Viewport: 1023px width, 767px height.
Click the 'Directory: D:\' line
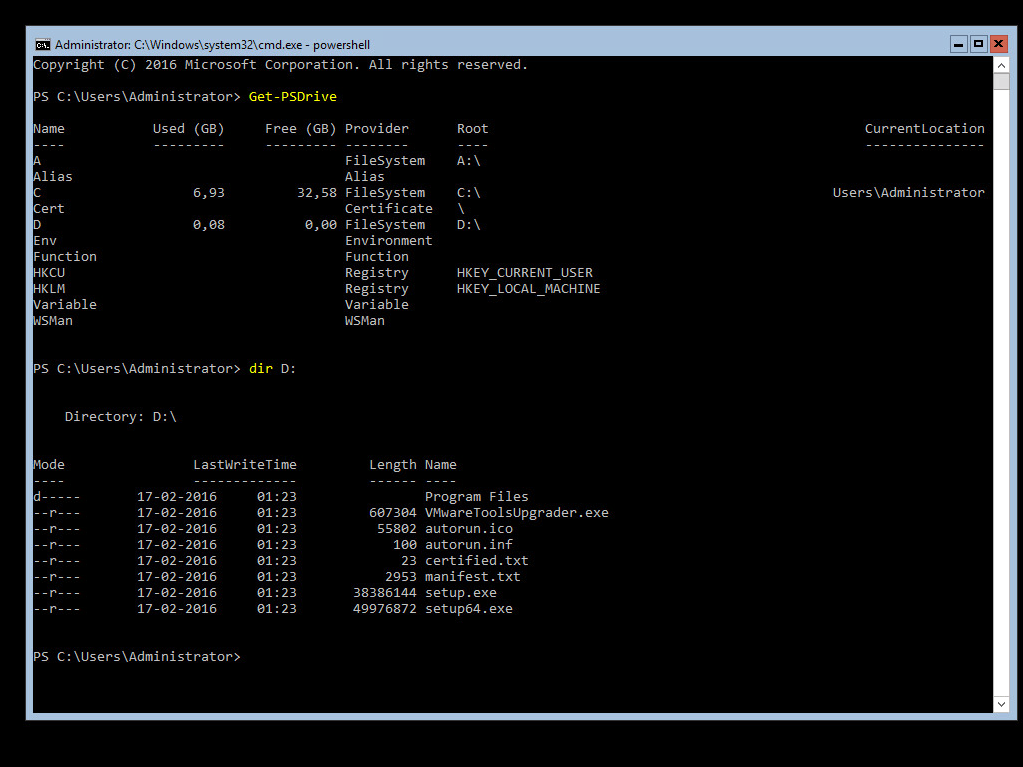tap(121, 417)
